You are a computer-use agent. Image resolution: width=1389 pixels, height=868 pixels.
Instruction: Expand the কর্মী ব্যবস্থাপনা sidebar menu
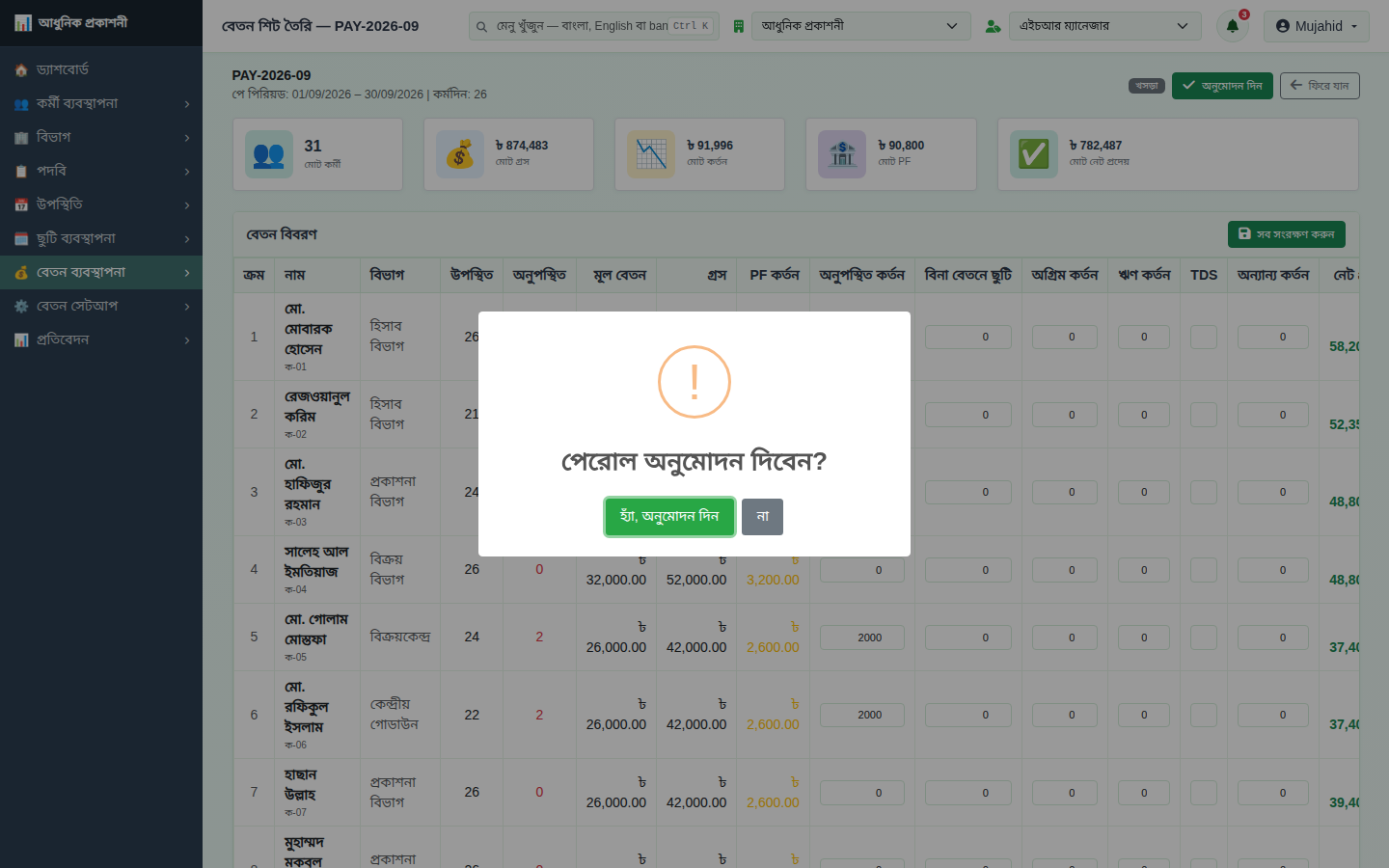pyautogui.click(x=101, y=103)
